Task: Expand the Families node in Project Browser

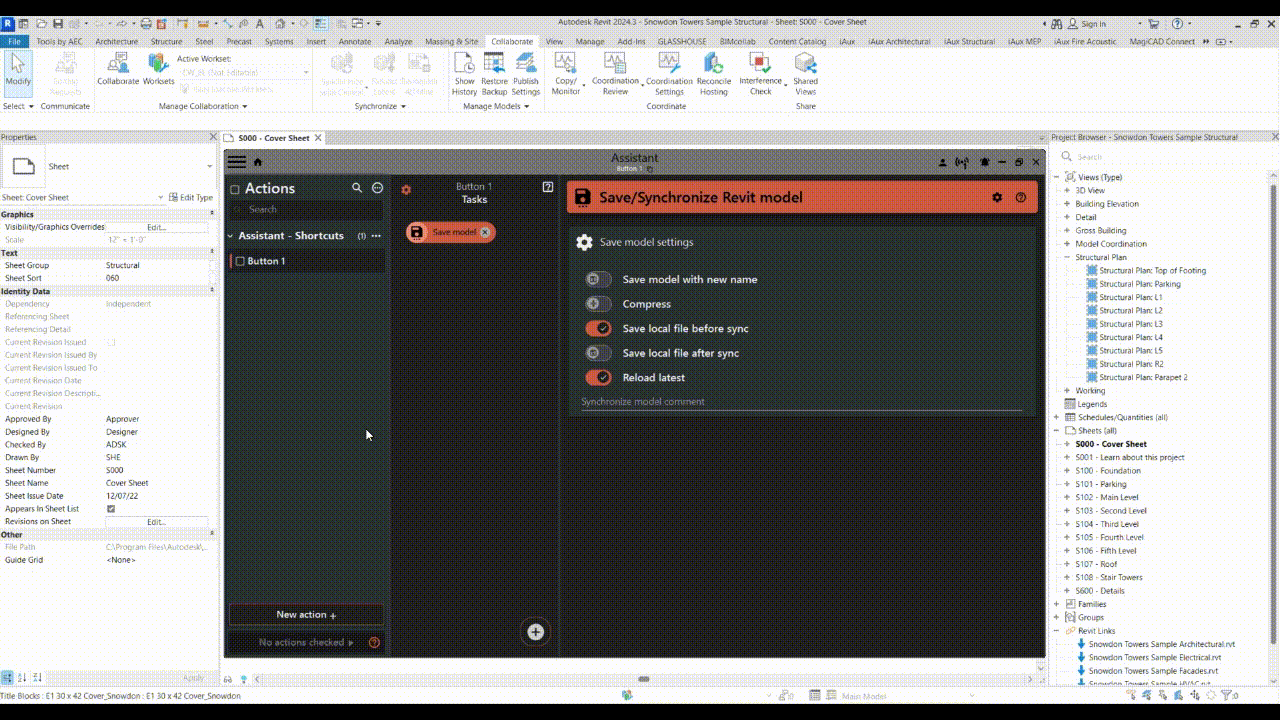Action: (1057, 604)
